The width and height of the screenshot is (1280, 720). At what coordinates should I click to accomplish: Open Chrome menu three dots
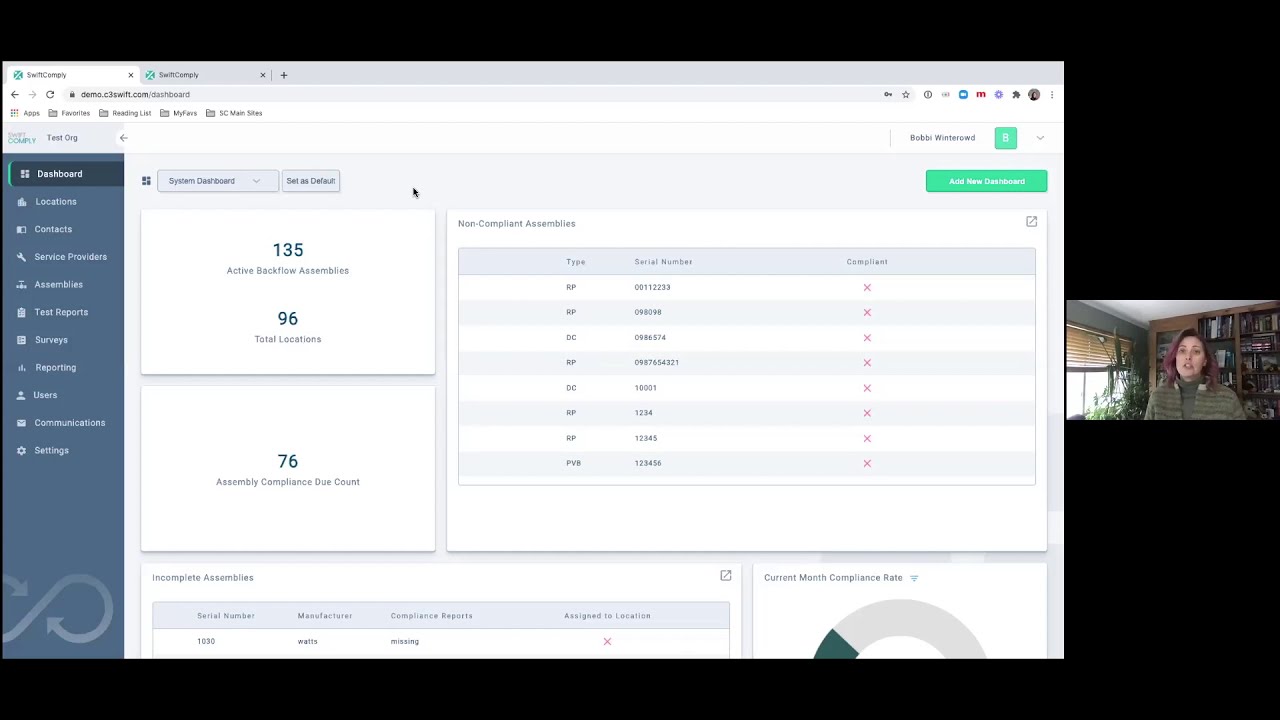pos(1051,95)
